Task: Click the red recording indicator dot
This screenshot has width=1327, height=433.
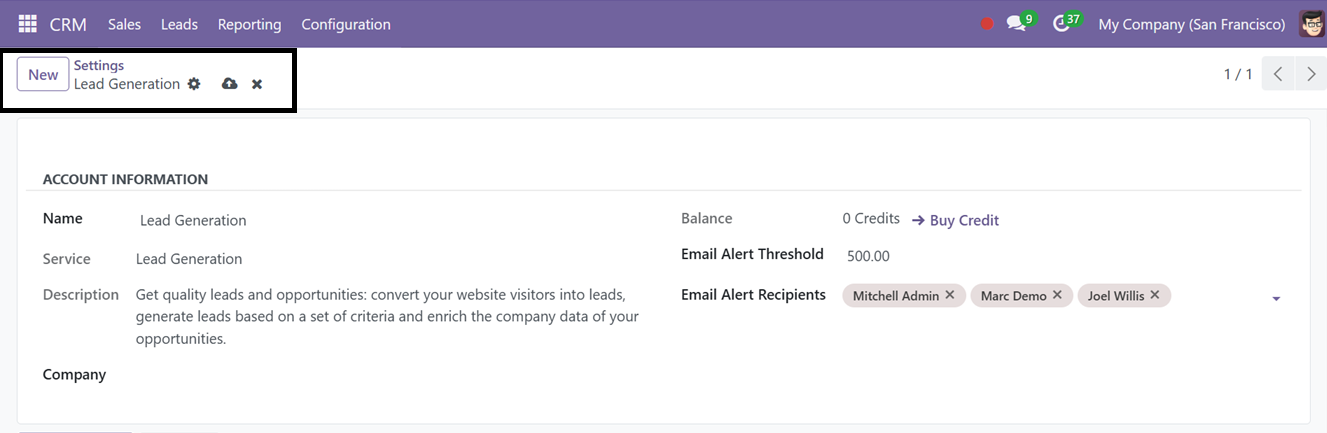Action: tap(987, 24)
